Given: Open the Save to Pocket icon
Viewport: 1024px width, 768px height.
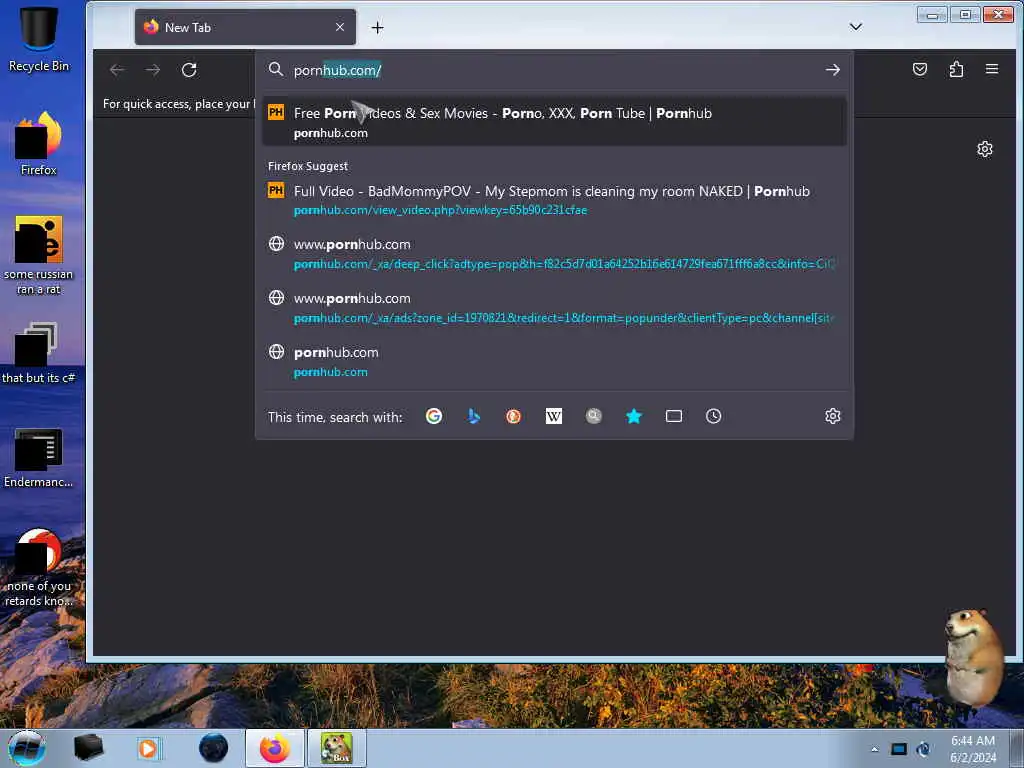Looking at the screenshot, I should pyautogui.click(x=920, y=69).
